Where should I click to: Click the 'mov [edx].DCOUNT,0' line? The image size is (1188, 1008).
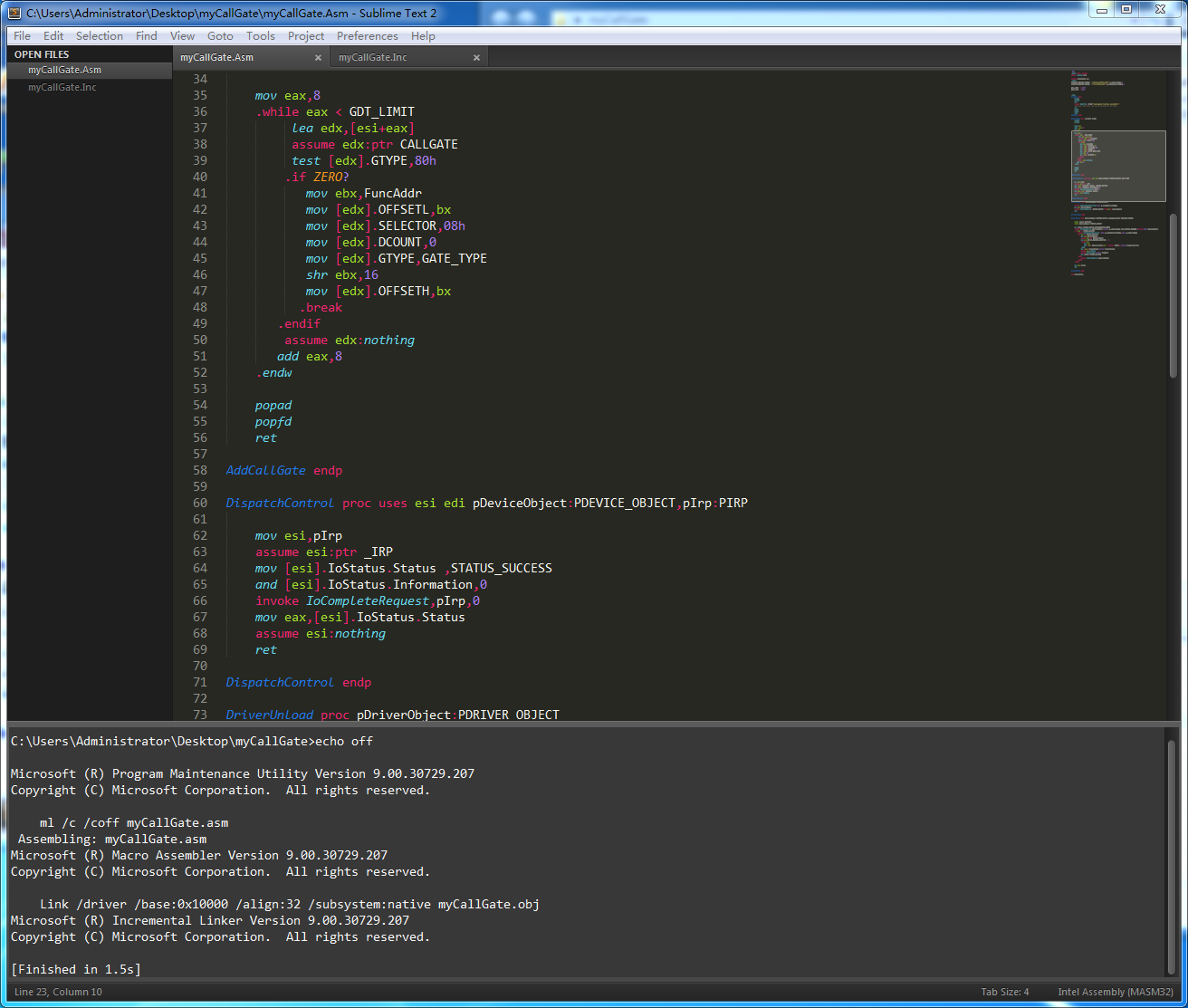point(371,243)
